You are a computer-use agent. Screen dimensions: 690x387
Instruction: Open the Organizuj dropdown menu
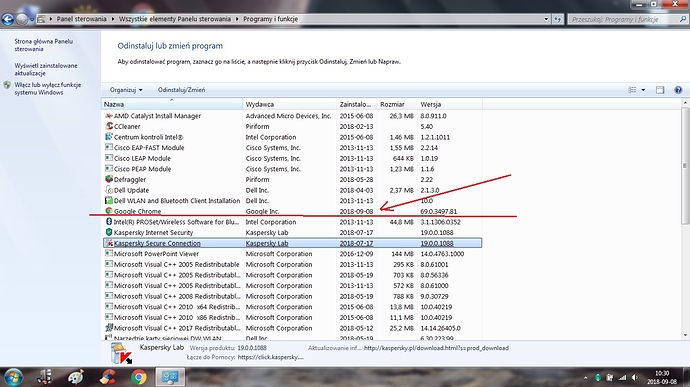tap(126, 90)
